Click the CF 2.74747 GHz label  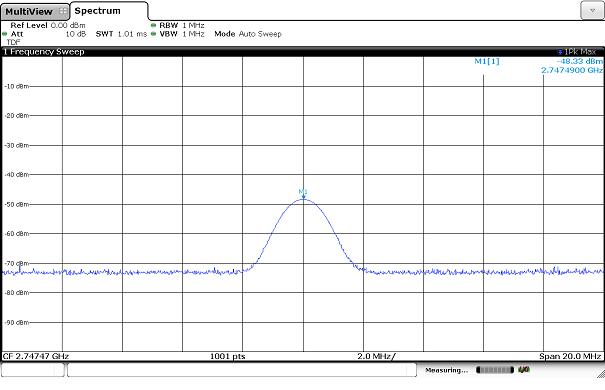point(36,356)
